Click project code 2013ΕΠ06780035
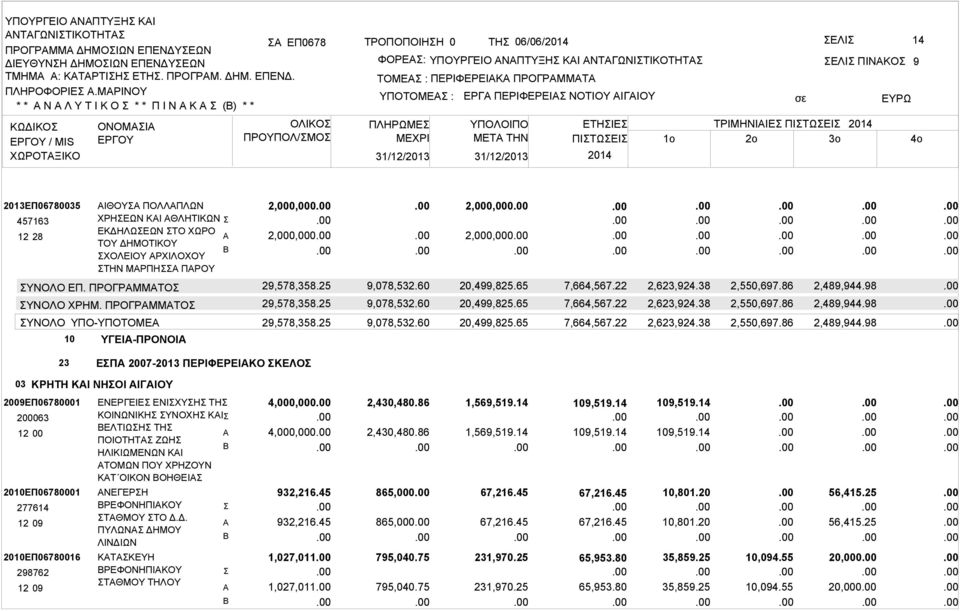 pyautogui.click(x=42, y=206)
